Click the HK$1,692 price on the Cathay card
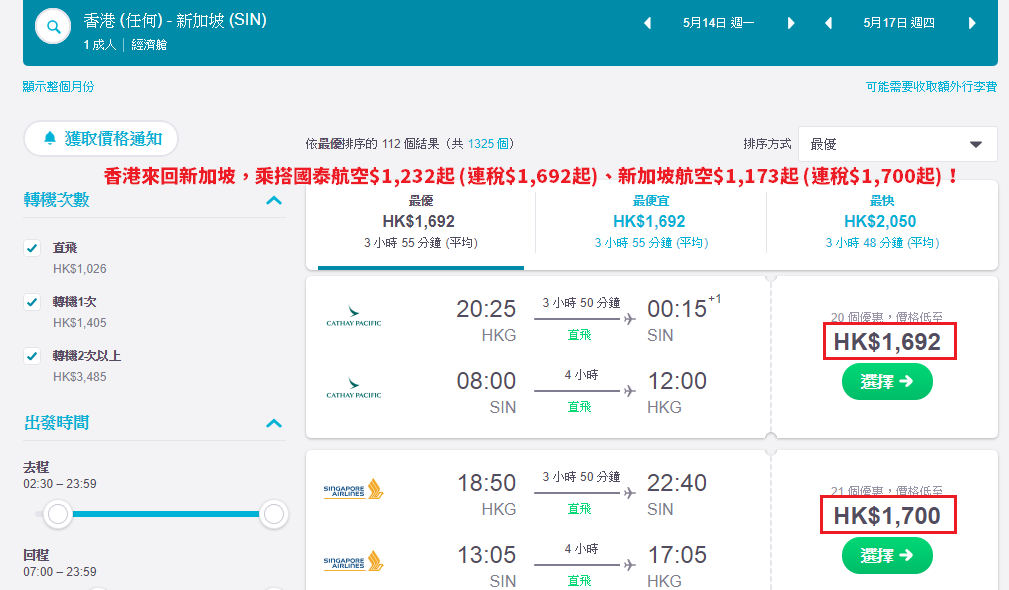 point(887,342)
